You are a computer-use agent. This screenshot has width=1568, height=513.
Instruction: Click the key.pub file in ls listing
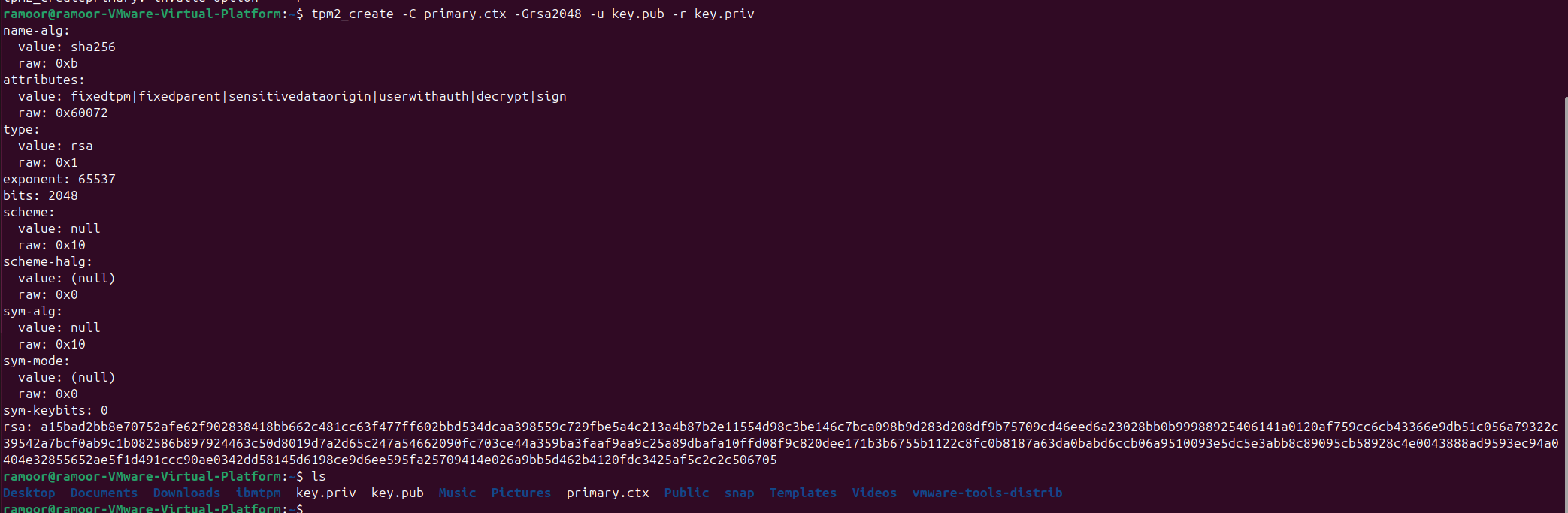point(397,493)
